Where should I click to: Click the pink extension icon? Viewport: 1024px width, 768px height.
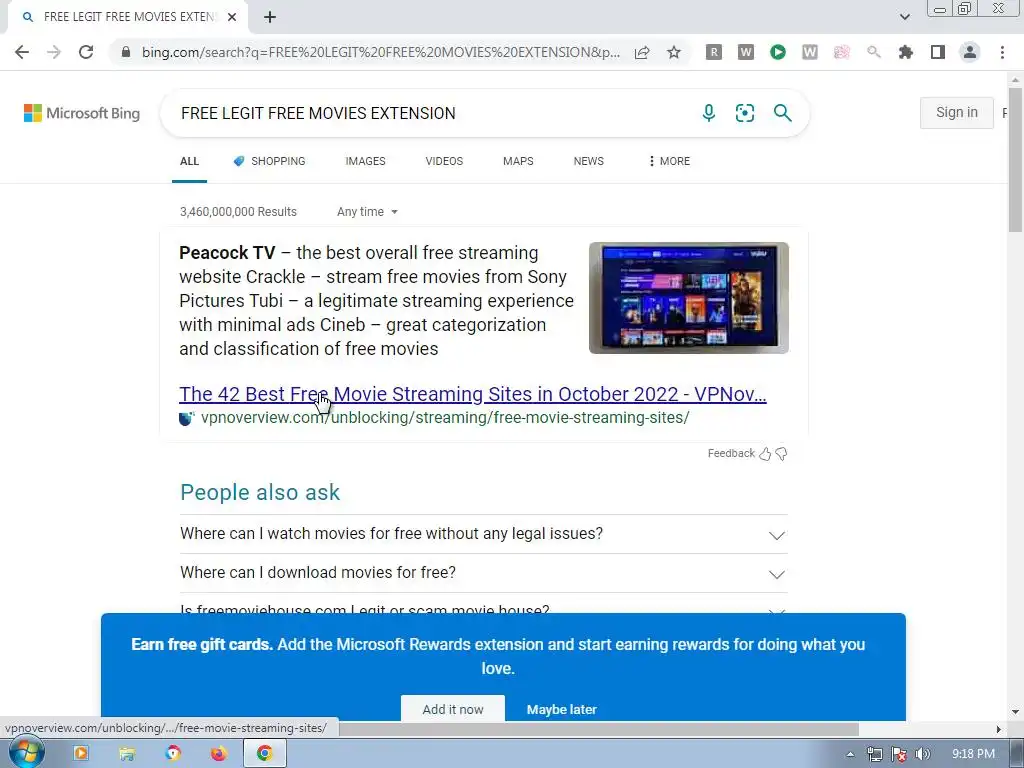tap(842, 52)
